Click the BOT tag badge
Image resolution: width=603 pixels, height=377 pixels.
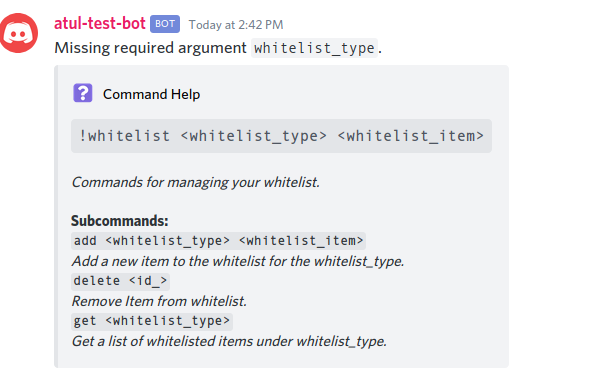pos(165,24)
